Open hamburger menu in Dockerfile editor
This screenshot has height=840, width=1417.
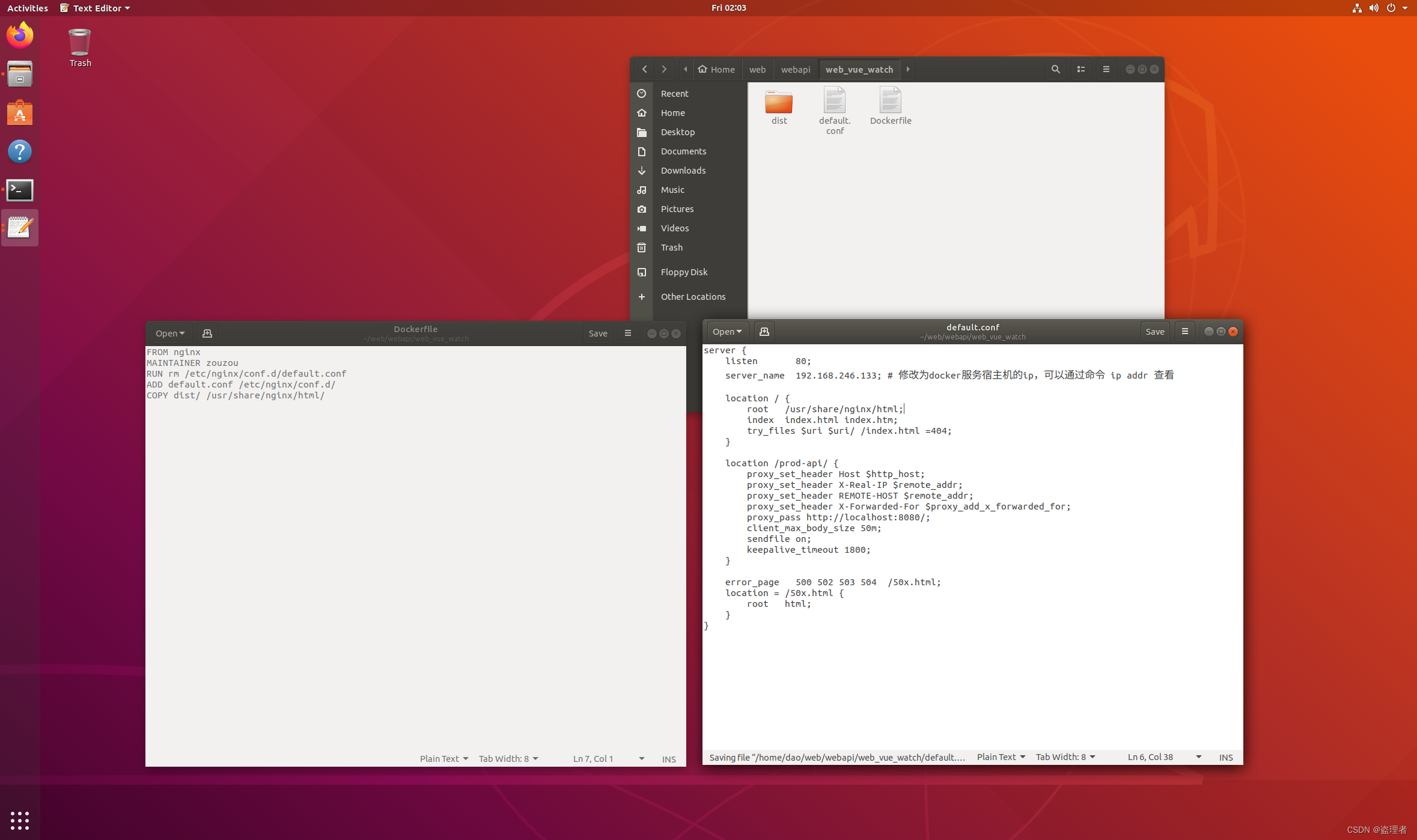click(627, 333)
